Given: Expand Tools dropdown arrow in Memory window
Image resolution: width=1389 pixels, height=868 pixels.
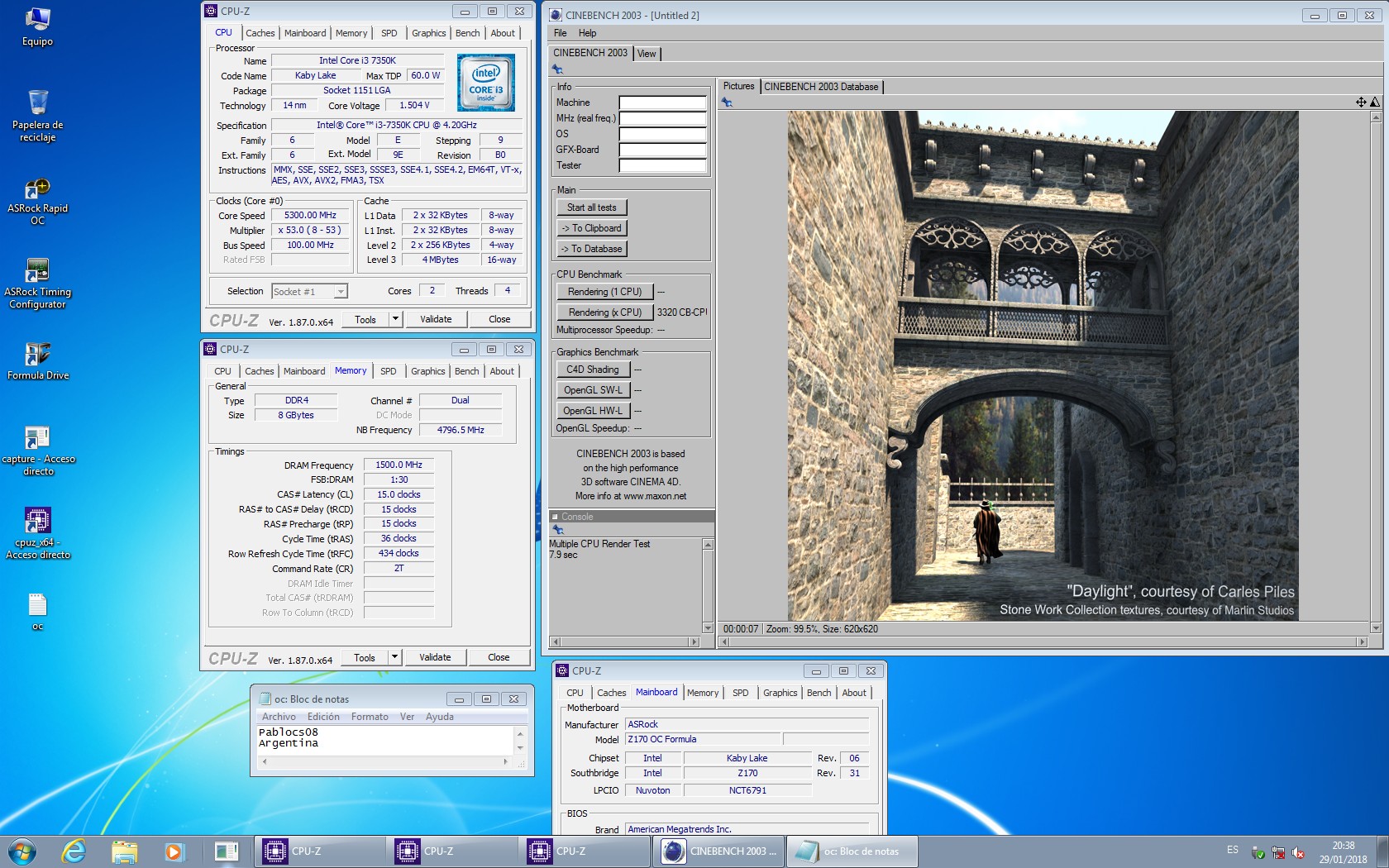Looking at the screenshot, I should pos(394,657).
